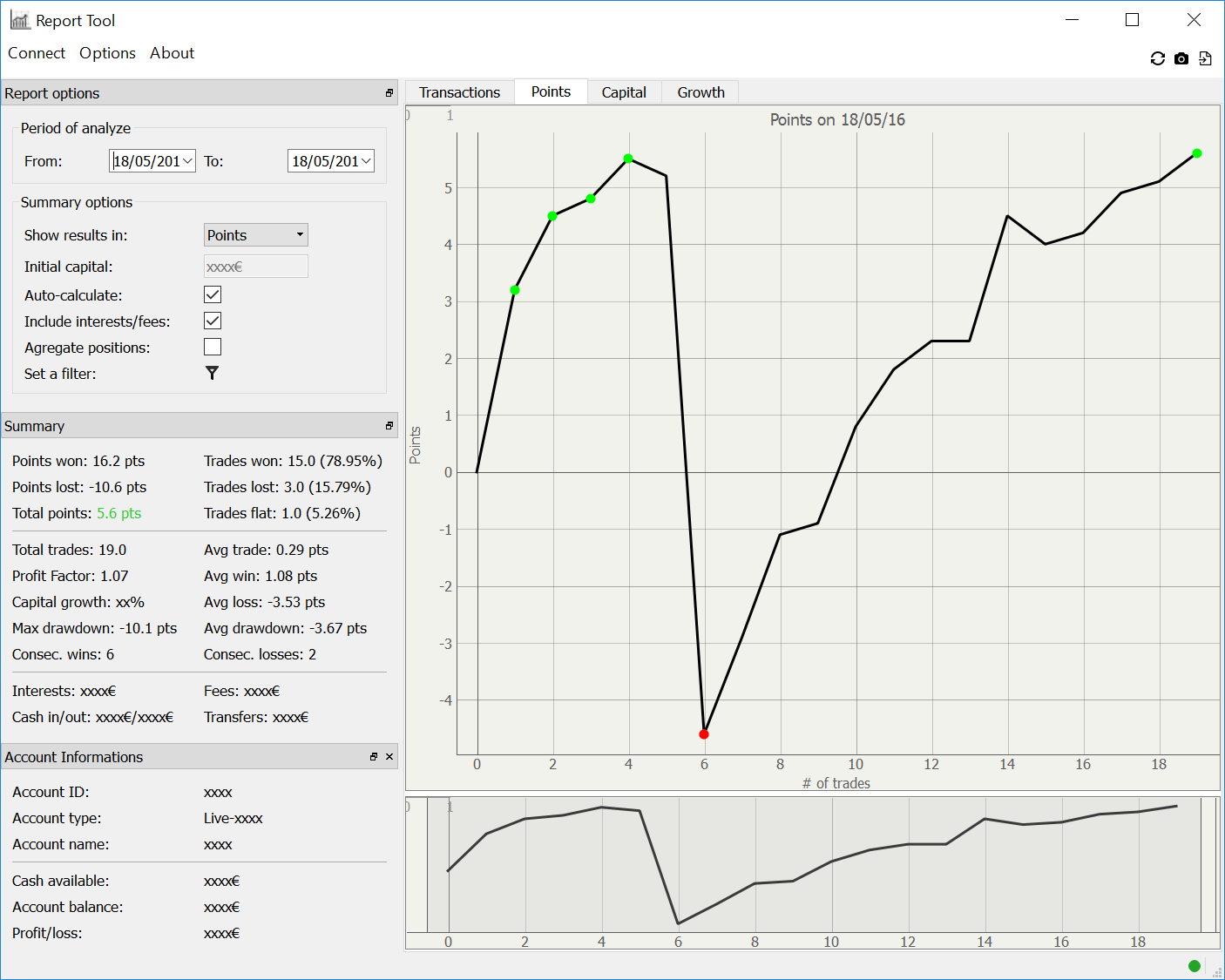
Task: Click the green point at trade 2
Action: [552, 216]
